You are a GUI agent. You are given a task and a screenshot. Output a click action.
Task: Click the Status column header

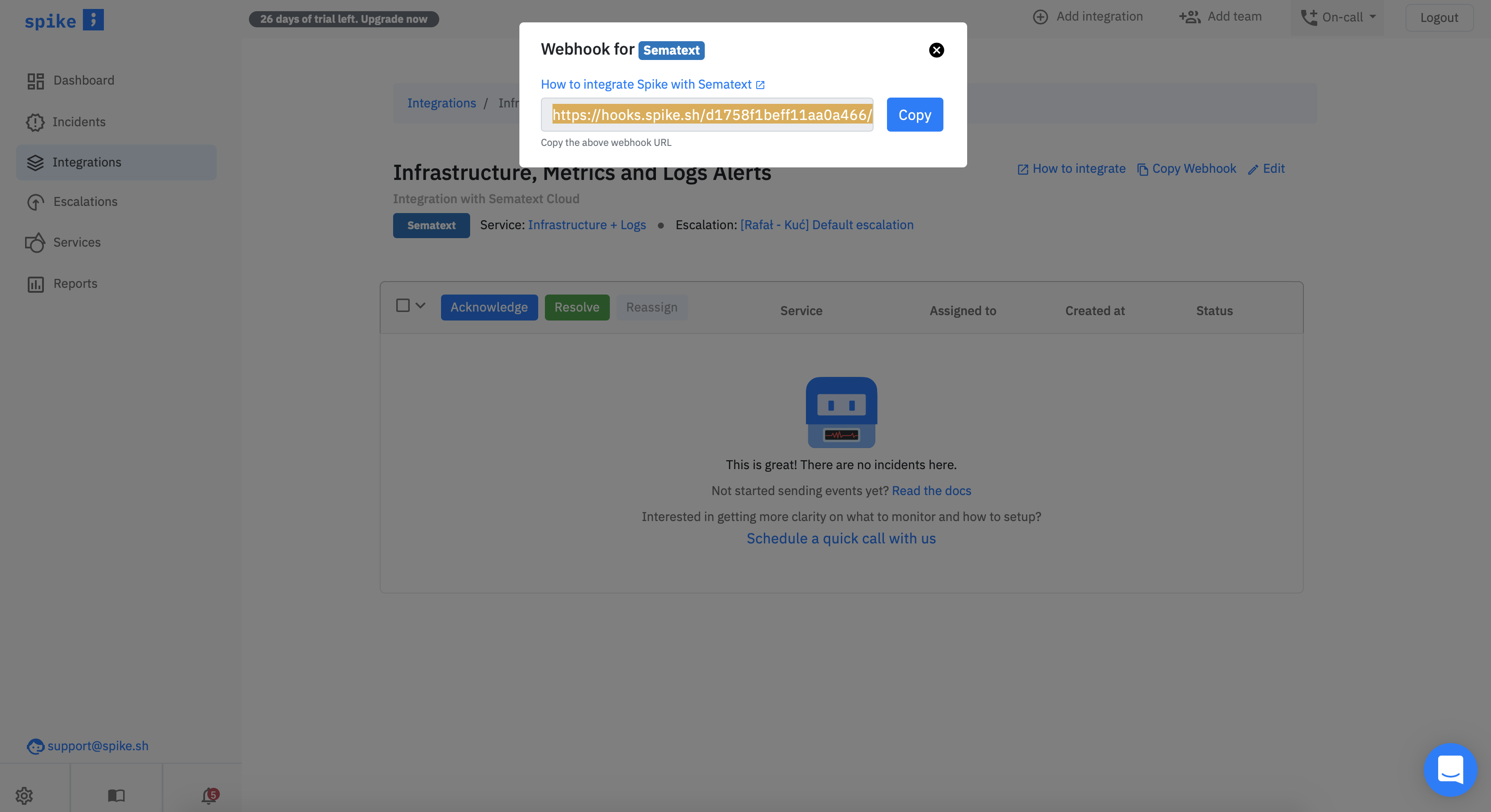pos(1214,311)
